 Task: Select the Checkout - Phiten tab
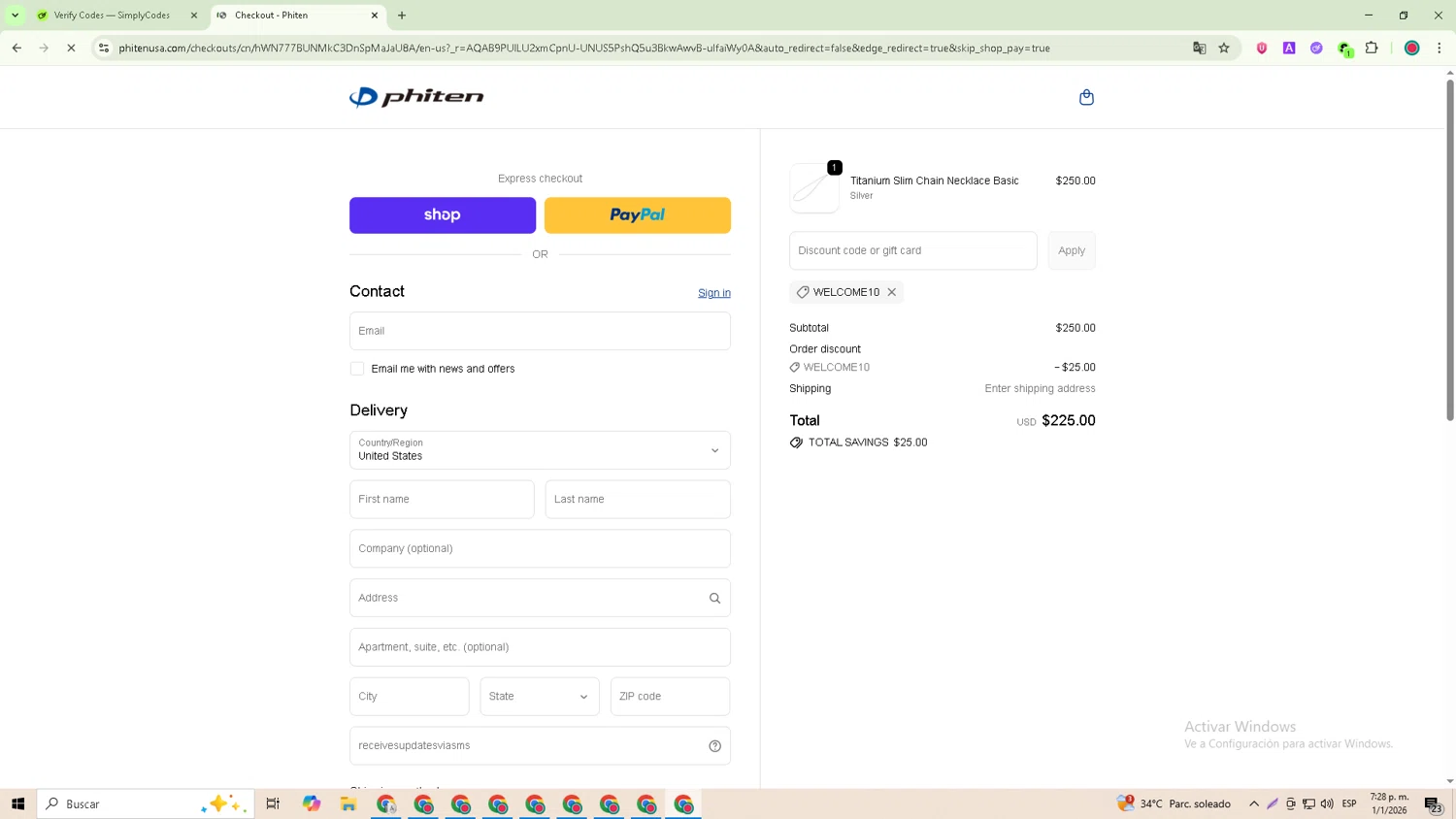click(296, 16)
